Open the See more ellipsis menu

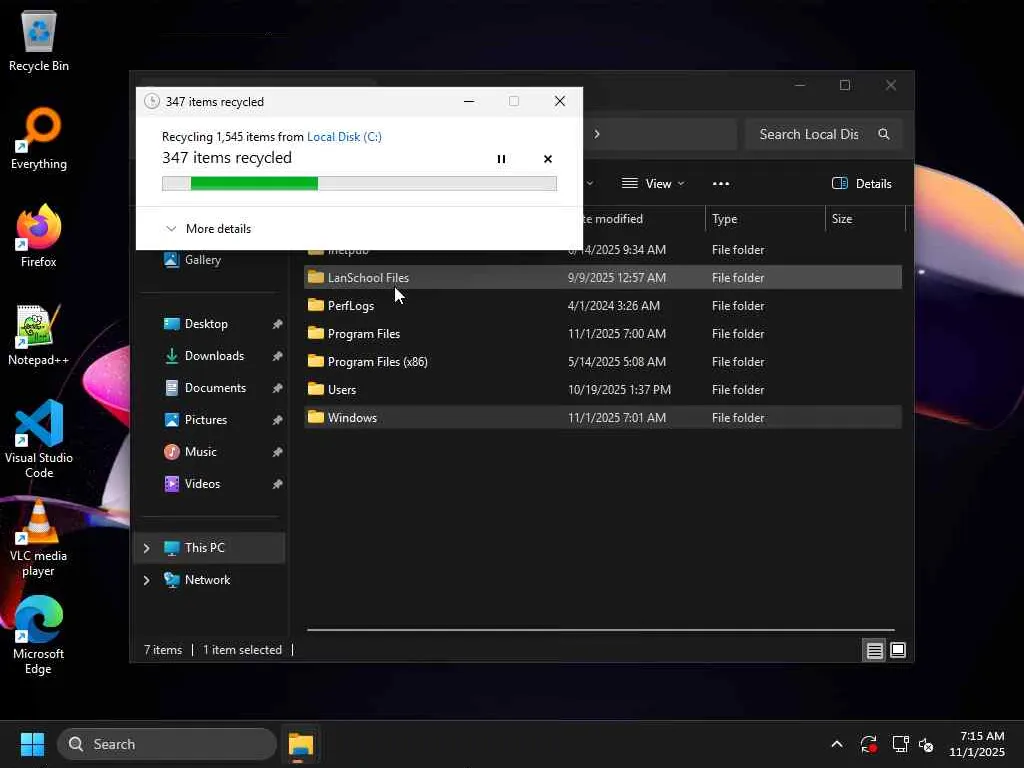[721, 184]
